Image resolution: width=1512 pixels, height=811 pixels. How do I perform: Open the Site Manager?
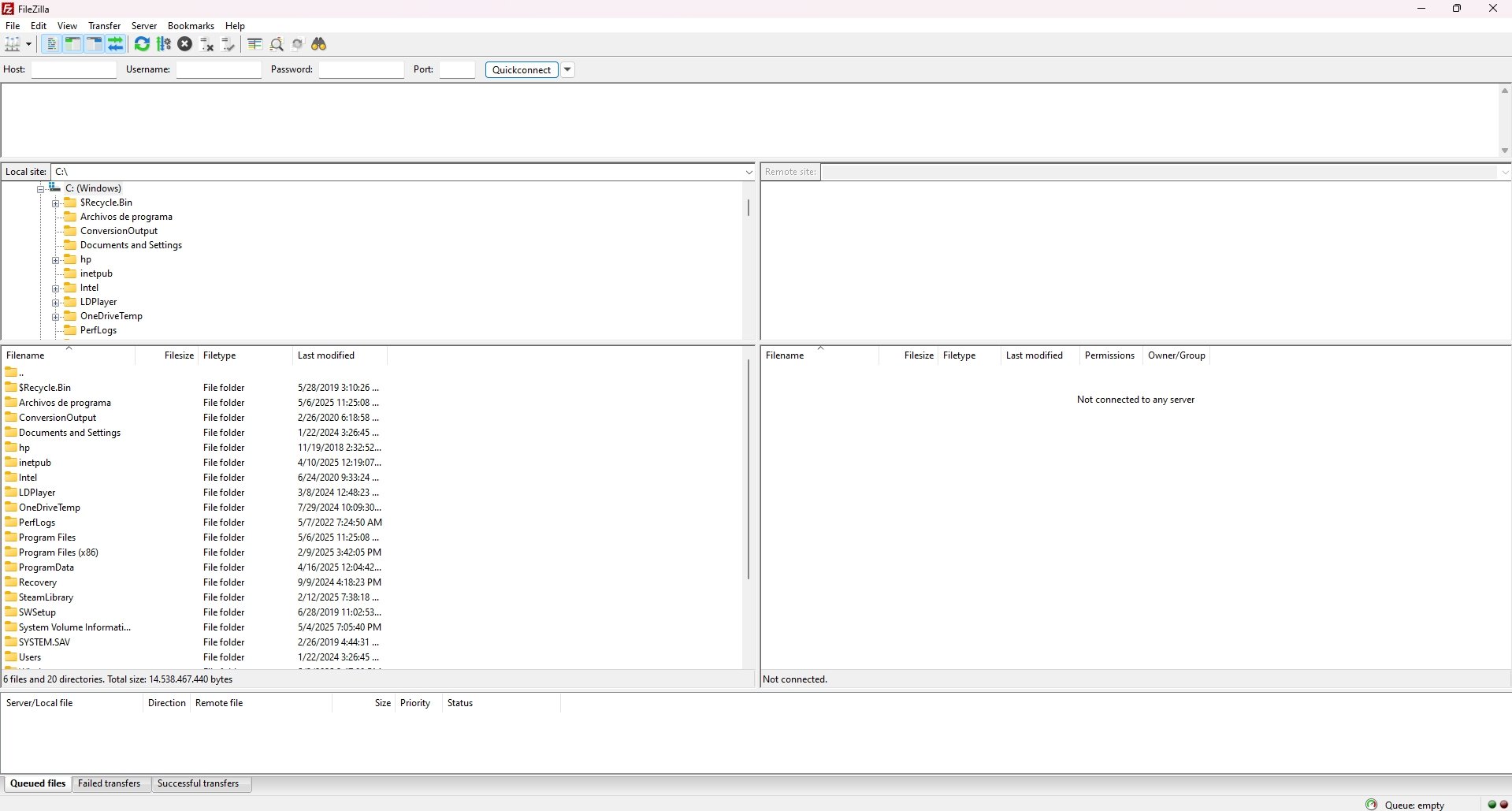(x=12, y=44)
